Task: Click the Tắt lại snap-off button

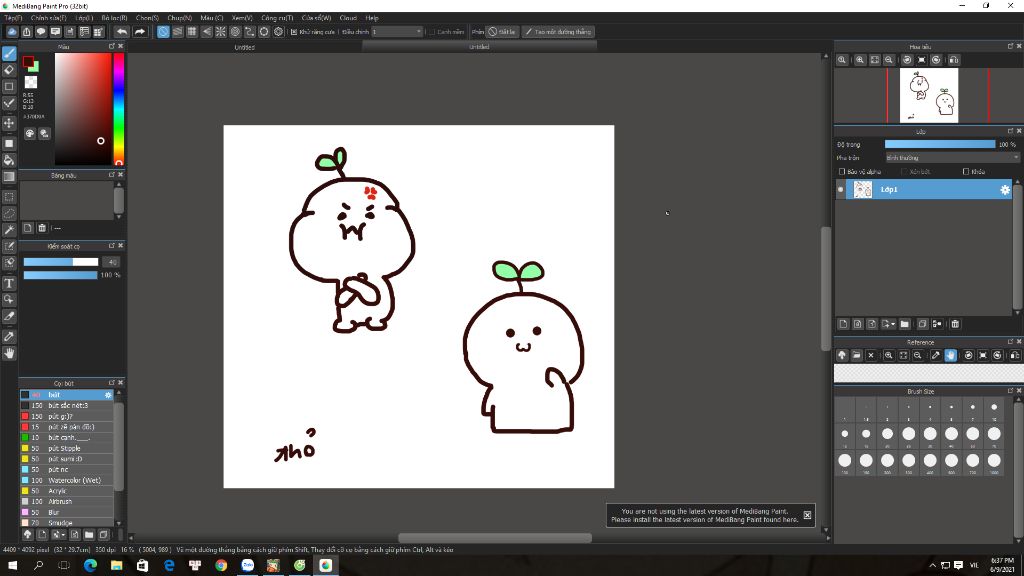Action: pos(502,31)
